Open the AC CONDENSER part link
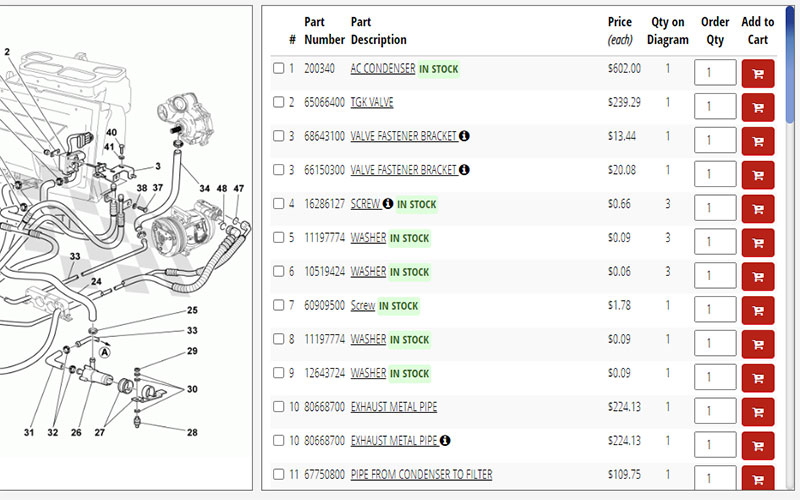This screenshot has height=500, width=800. (383, 69)
